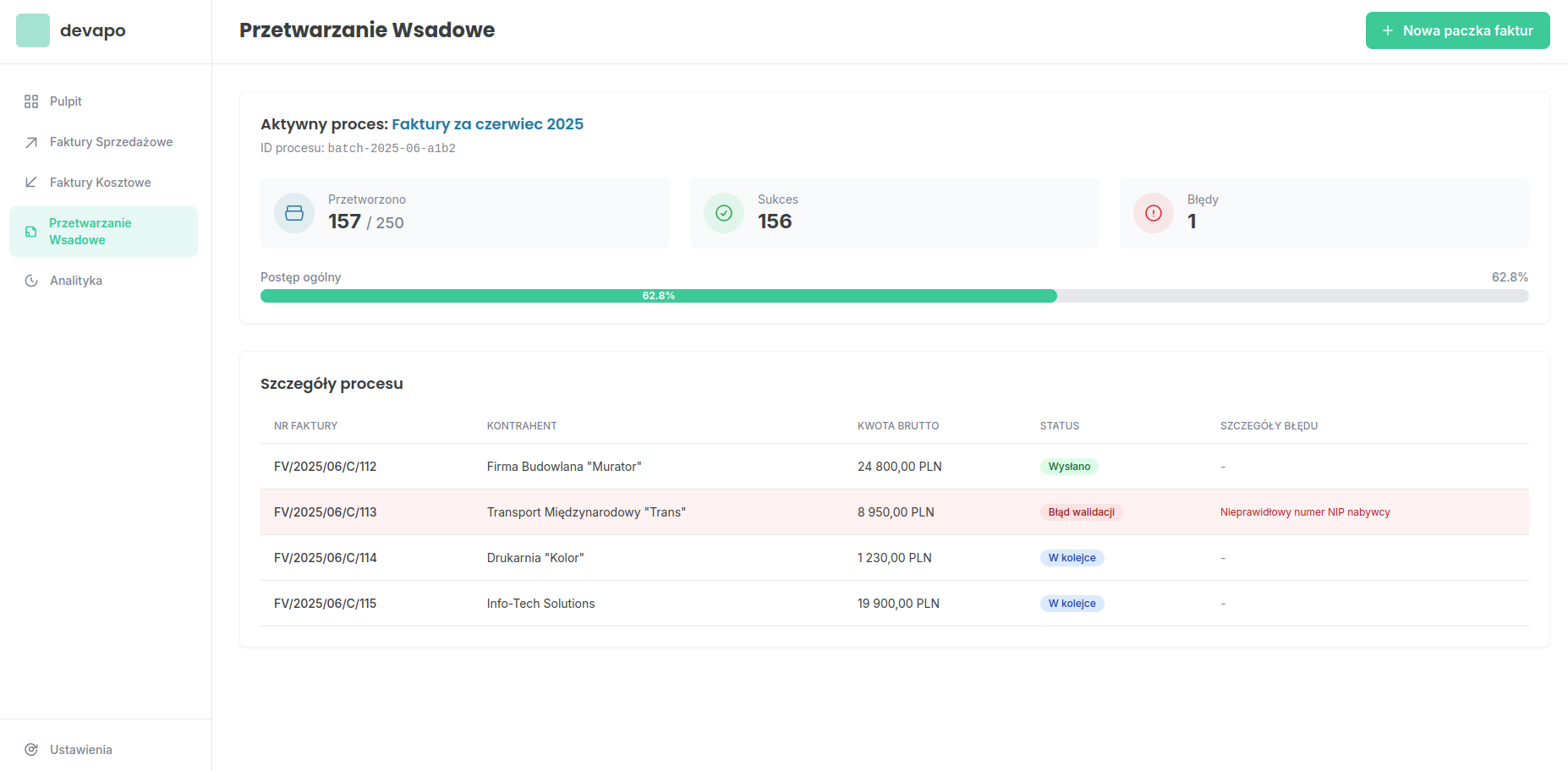Open Ustawienia at sidebar bottom
The width and height of the screenshot is (1568, 771).
tap(103, 750)
